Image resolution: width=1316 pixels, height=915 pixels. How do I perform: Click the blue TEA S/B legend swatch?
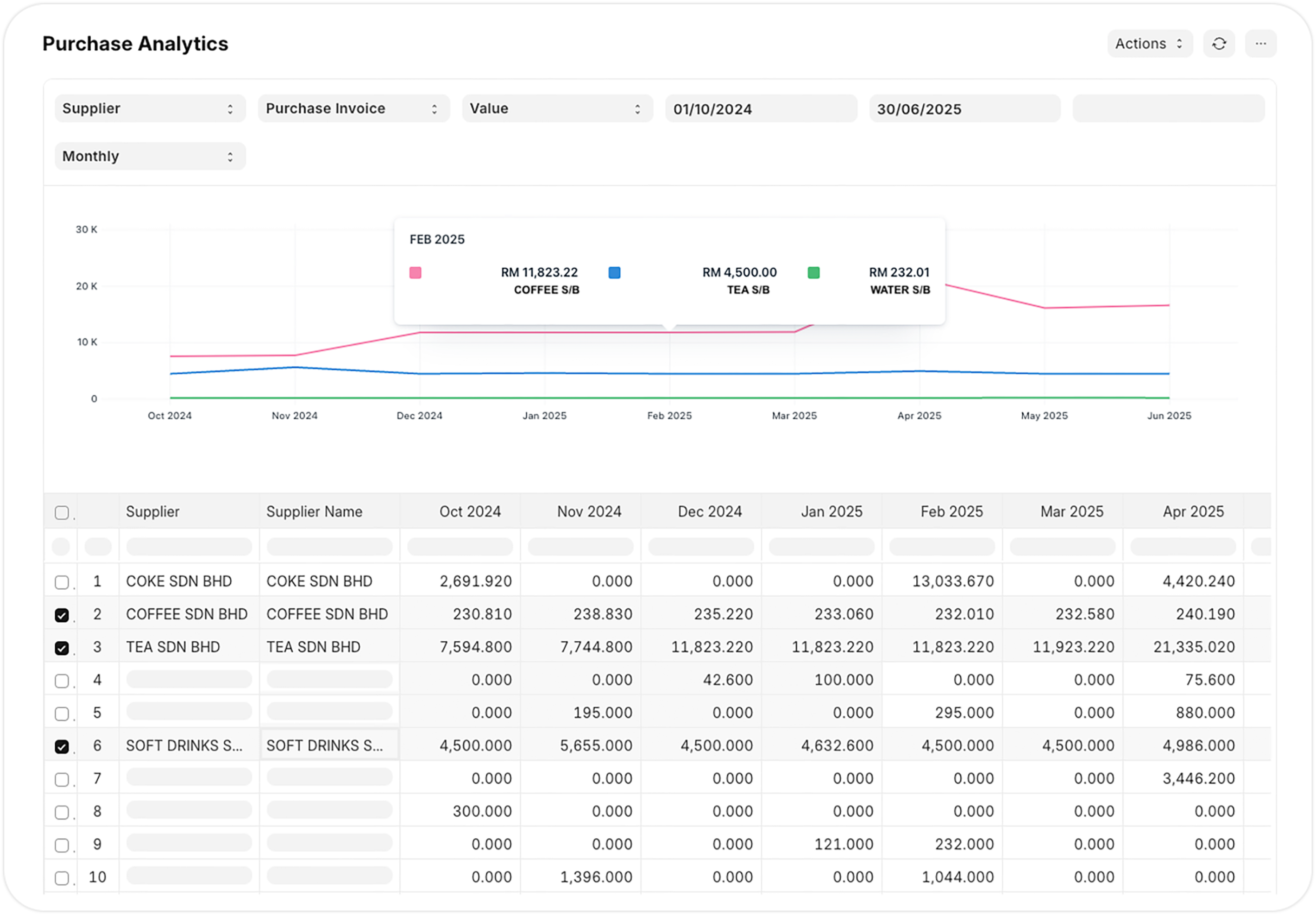coord(614,272)
